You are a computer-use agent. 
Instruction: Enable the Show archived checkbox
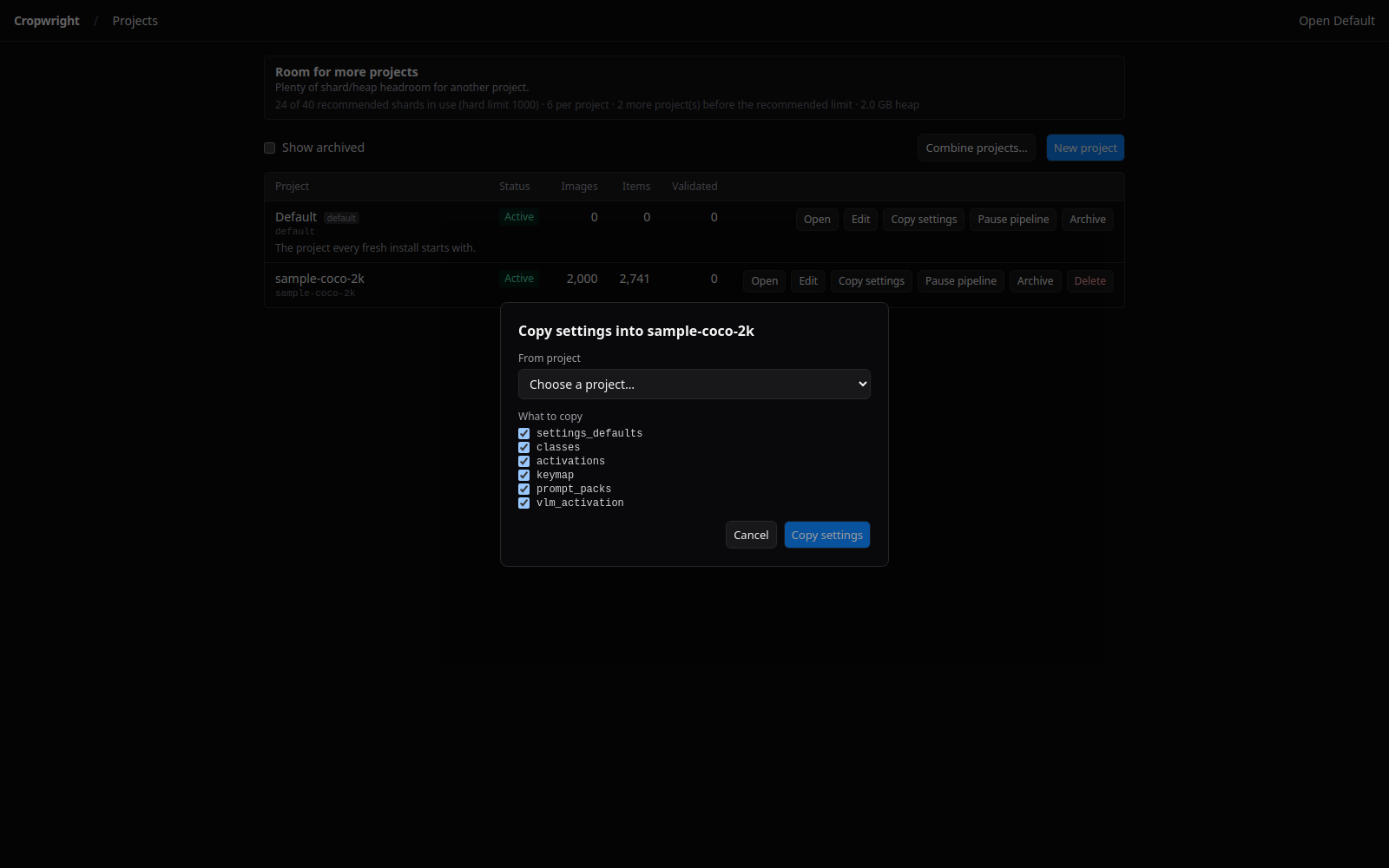(269, 148)
